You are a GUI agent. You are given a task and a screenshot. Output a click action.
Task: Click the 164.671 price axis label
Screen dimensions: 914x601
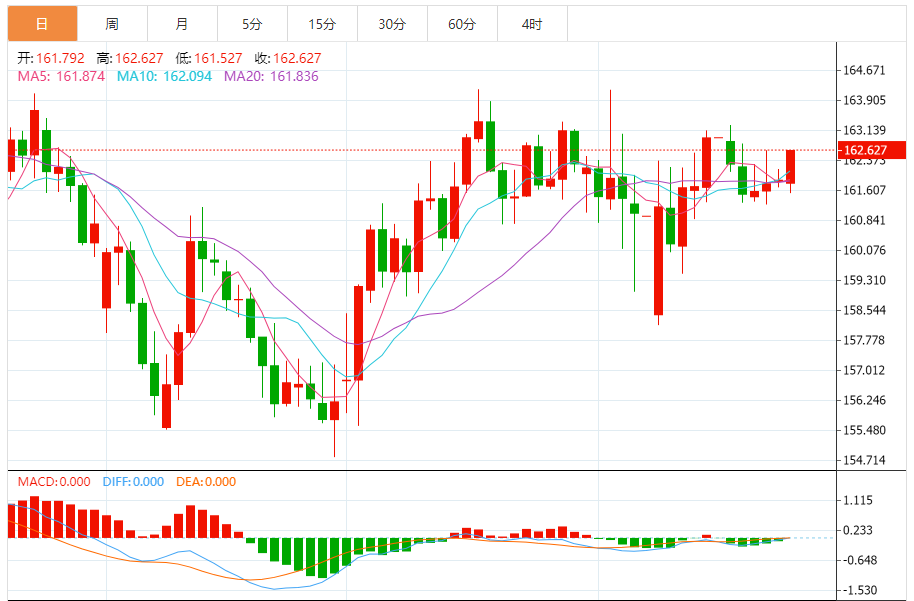(864, 71)
